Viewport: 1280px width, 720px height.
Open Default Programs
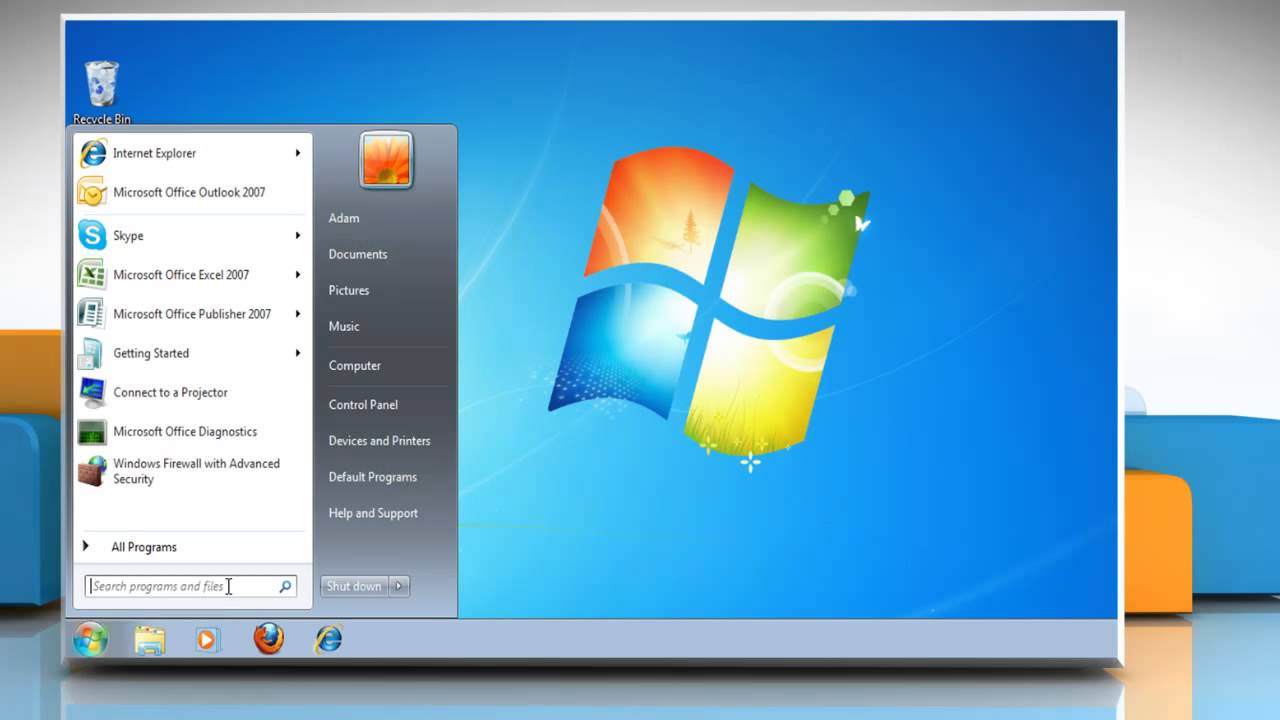[x=373, y=477]
